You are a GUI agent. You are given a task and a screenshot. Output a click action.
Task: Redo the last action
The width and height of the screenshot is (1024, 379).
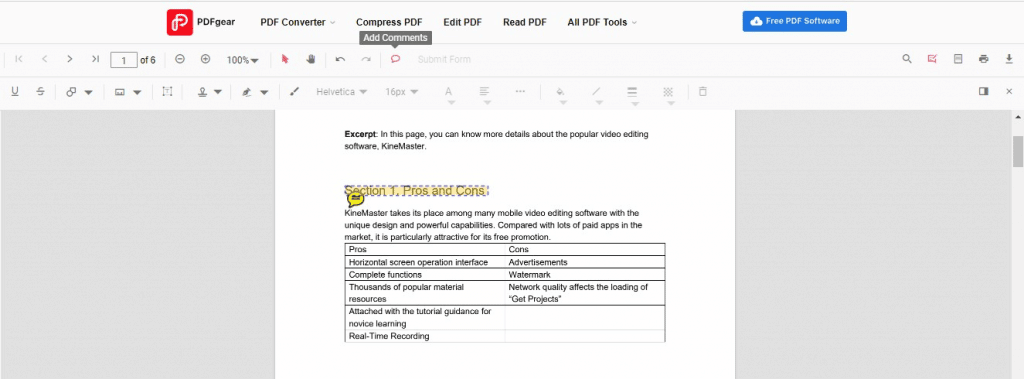[366, 59]
